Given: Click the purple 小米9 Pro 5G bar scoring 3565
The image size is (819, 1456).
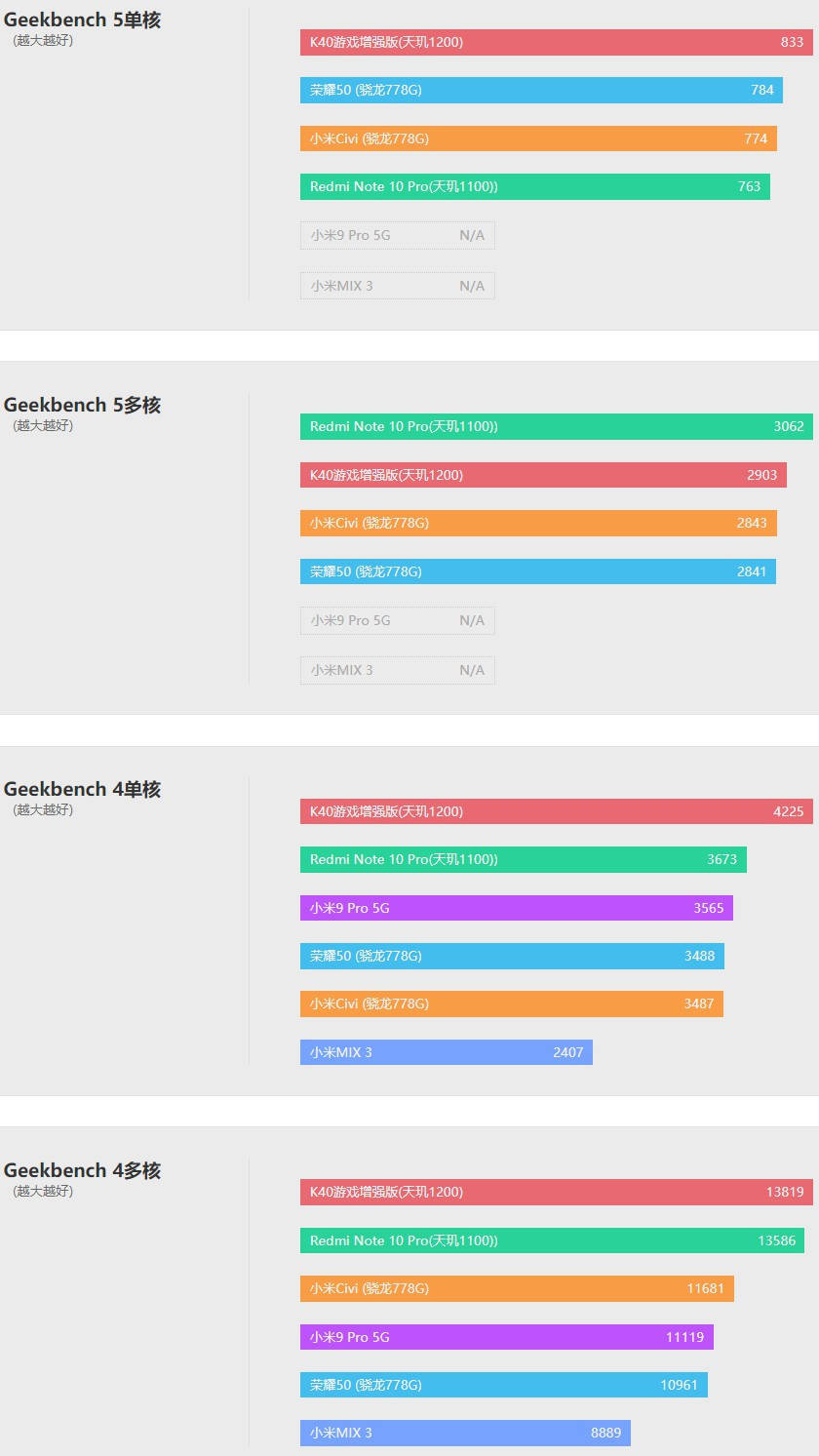Looking at the screenshot, I should point(517,908).
